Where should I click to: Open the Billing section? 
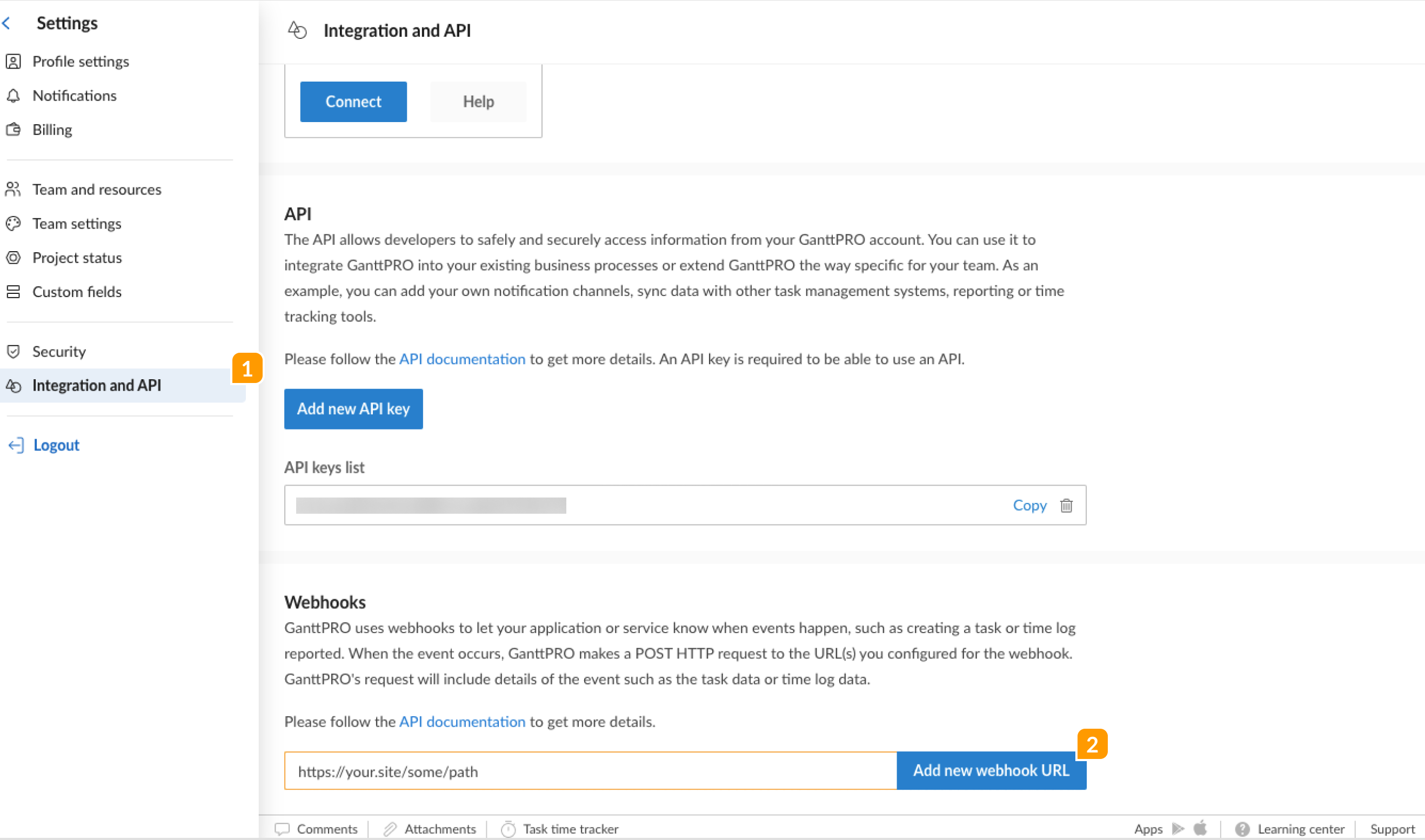pyautogui.click(x=52, y=130)
